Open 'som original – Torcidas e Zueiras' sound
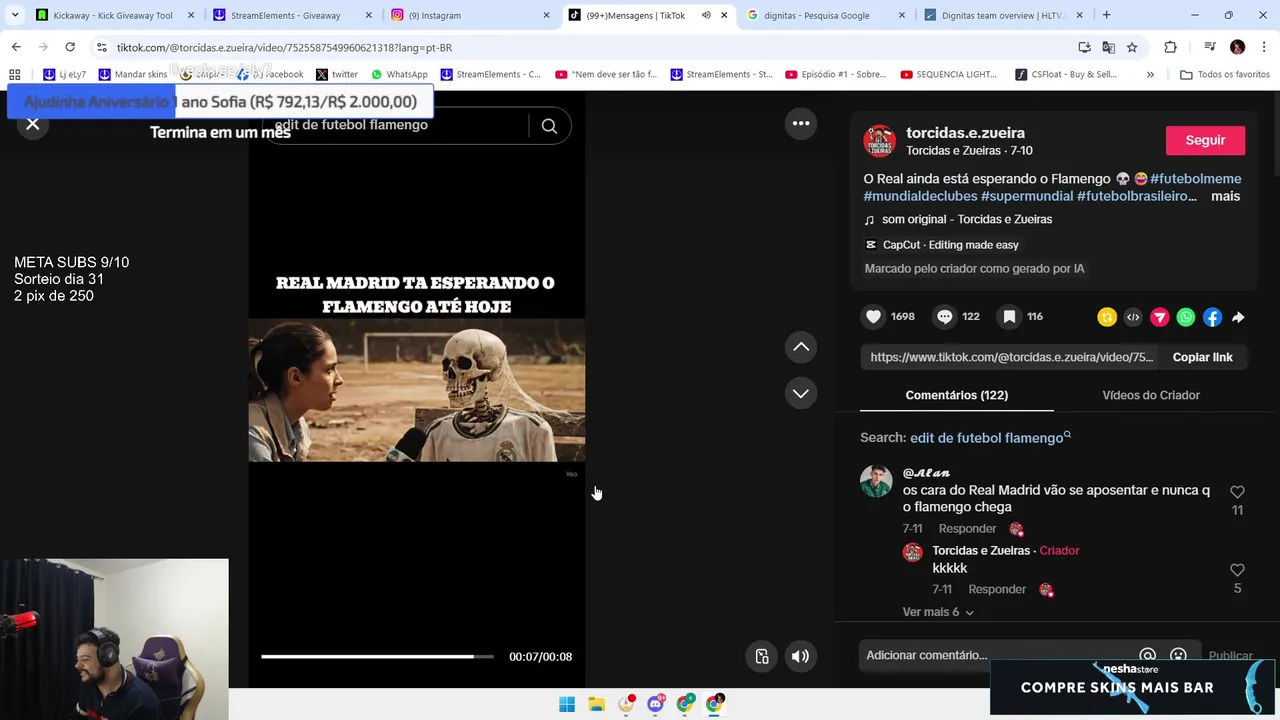The height and width of the screenshot is (720, 1280). pos(967,219)
